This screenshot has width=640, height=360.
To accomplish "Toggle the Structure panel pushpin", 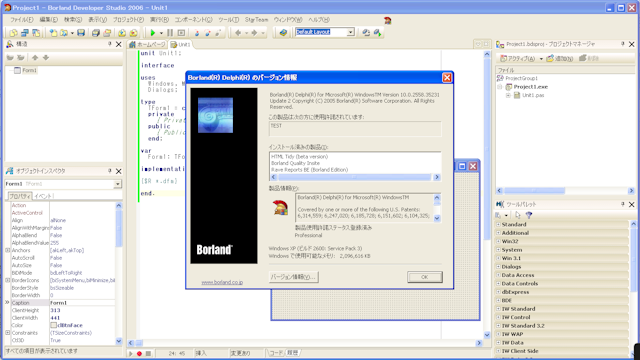I will [x=109, y=44].
